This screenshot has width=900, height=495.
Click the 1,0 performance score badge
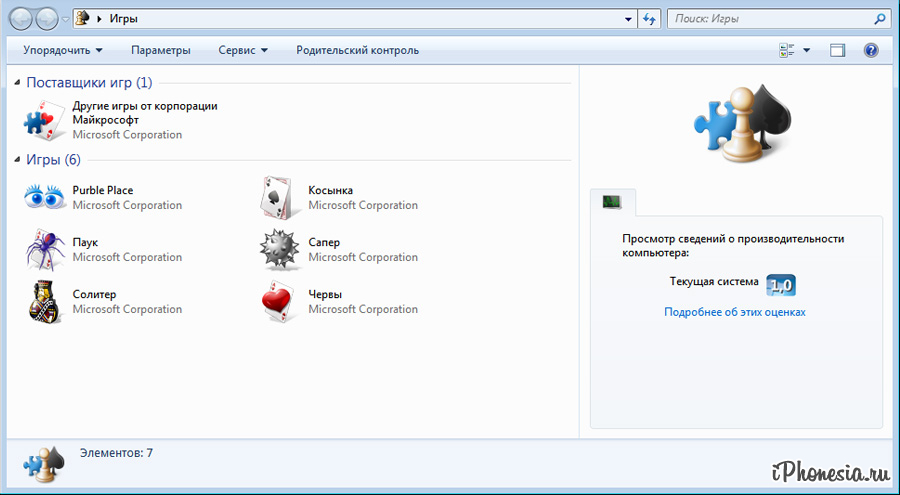781,285
